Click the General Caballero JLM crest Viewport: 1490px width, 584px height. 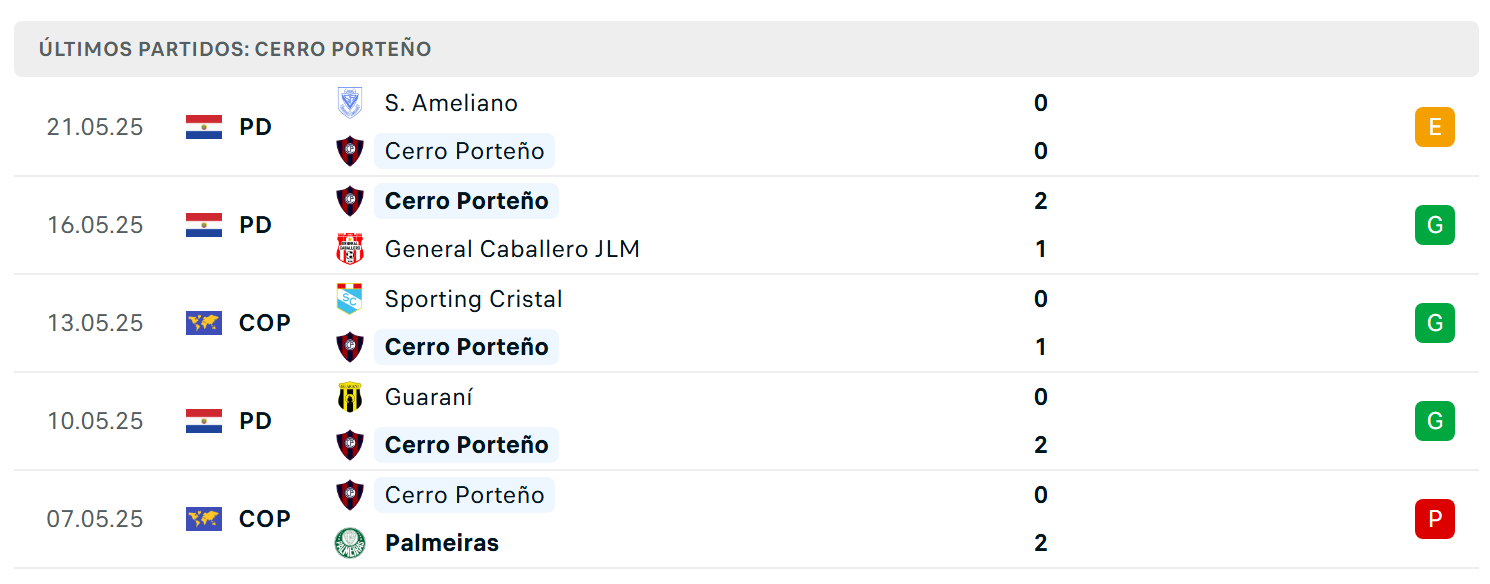tap(350, 249)
